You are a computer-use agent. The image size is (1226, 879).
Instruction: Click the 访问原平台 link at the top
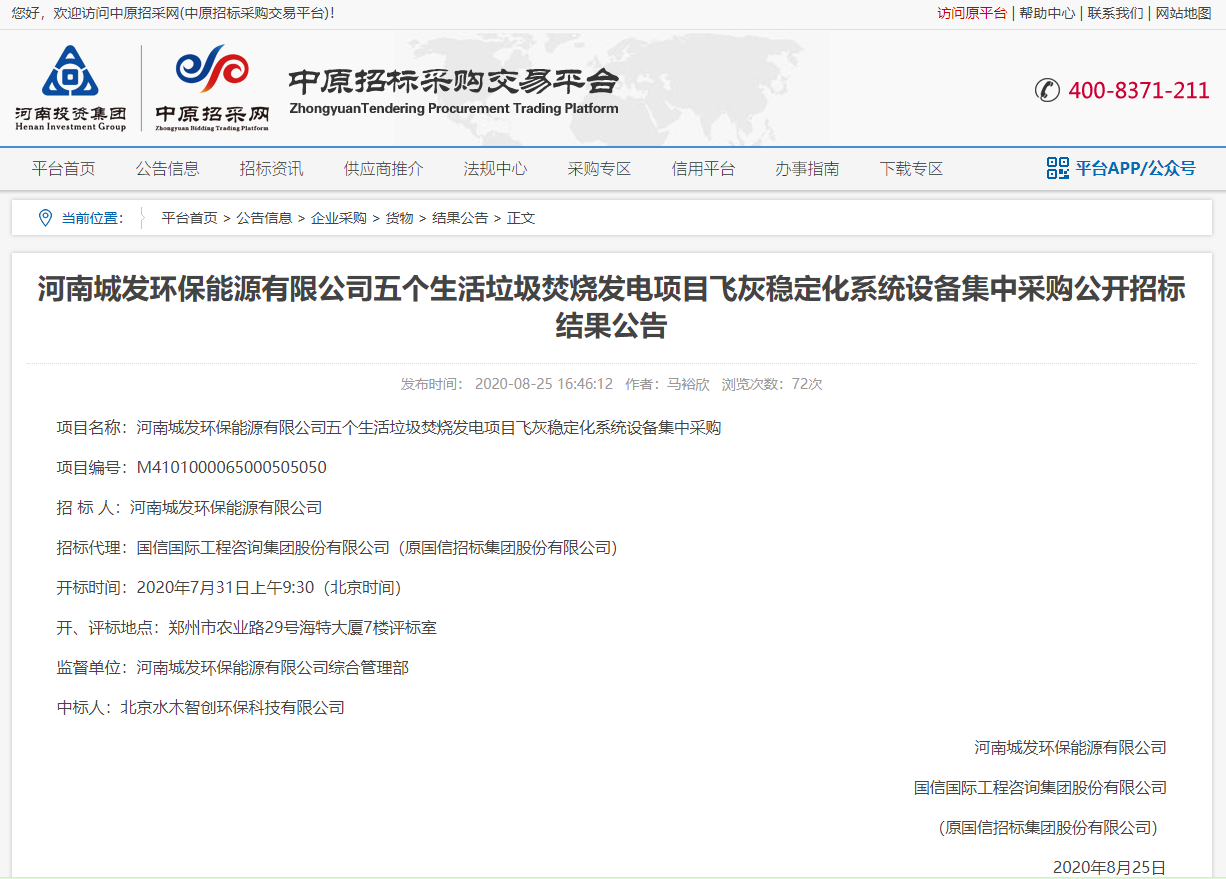(x=972, y=13)
